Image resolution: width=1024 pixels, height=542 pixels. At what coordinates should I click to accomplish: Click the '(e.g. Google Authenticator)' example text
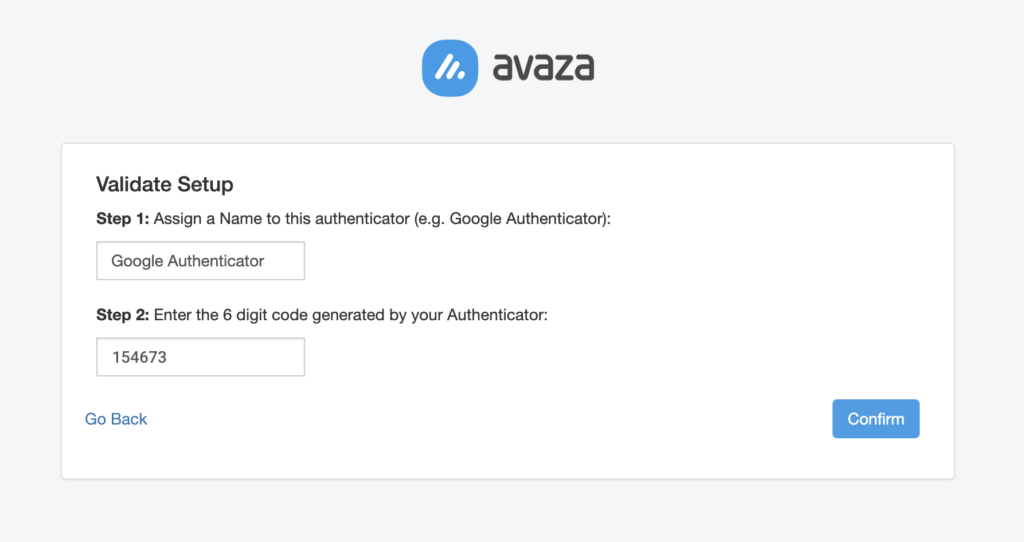pos(510,219)
